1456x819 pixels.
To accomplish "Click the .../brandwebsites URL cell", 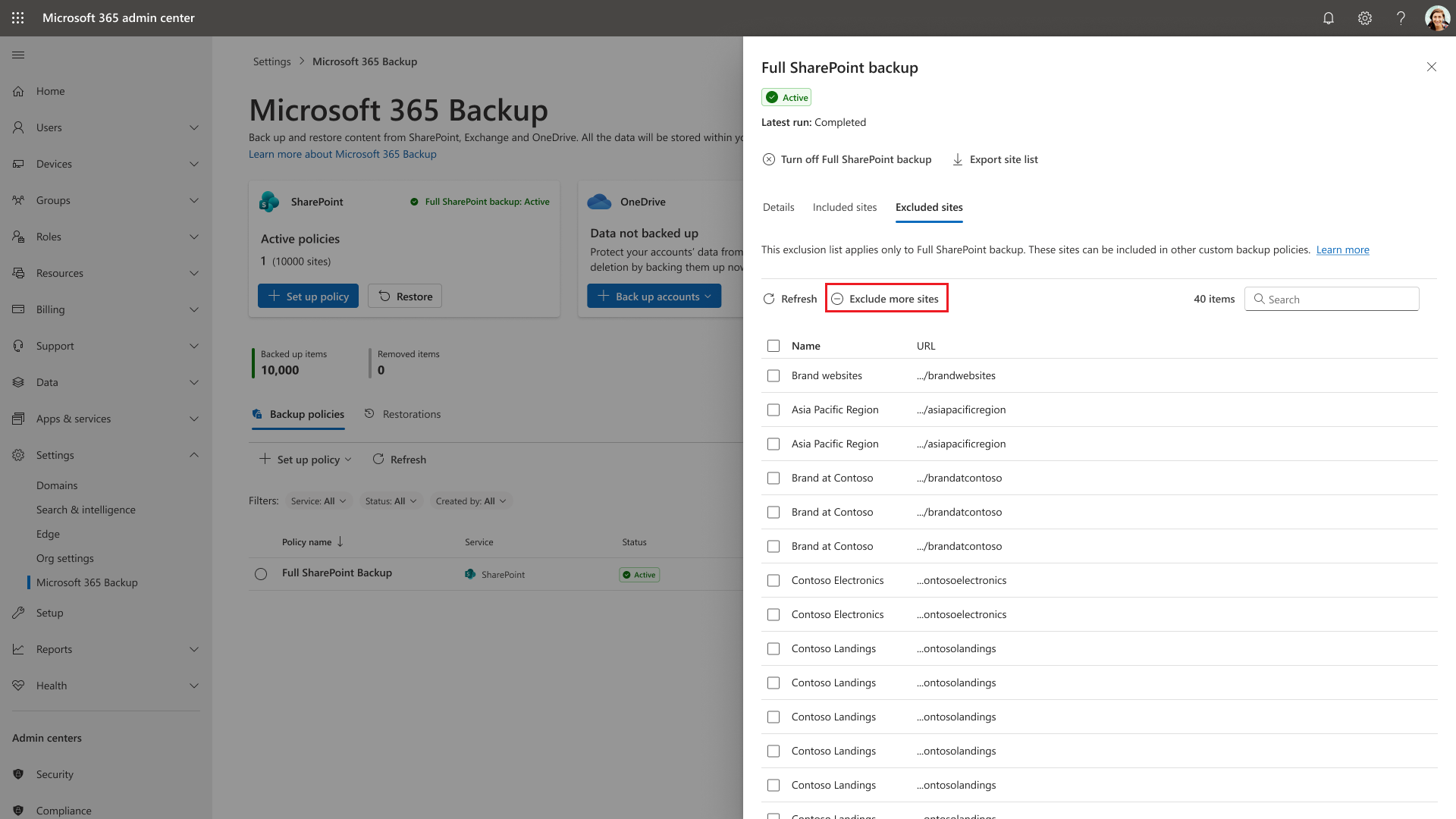I will tap(955, 375).
